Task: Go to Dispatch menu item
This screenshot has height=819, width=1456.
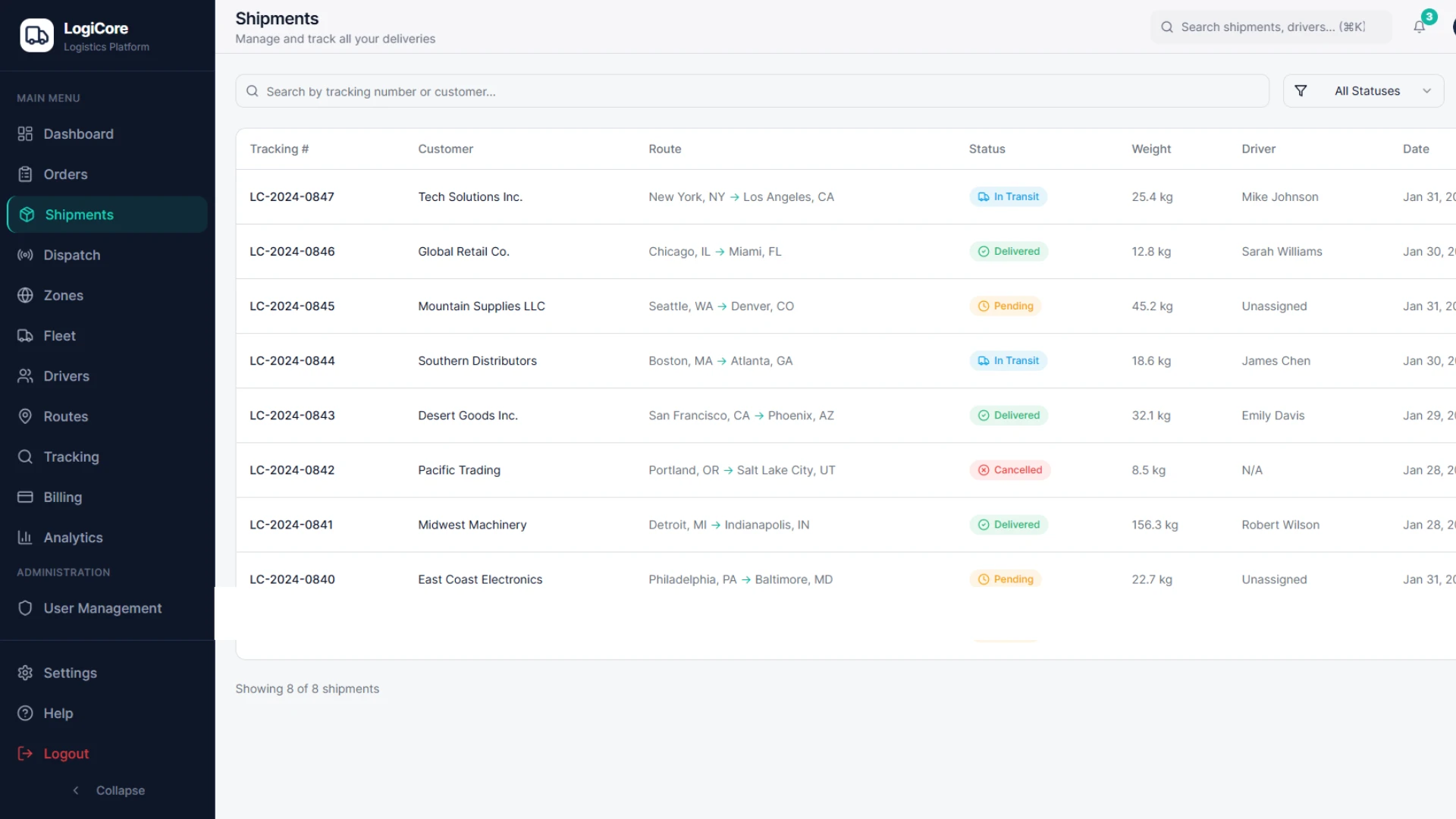Action: click(x=107, y=255)
